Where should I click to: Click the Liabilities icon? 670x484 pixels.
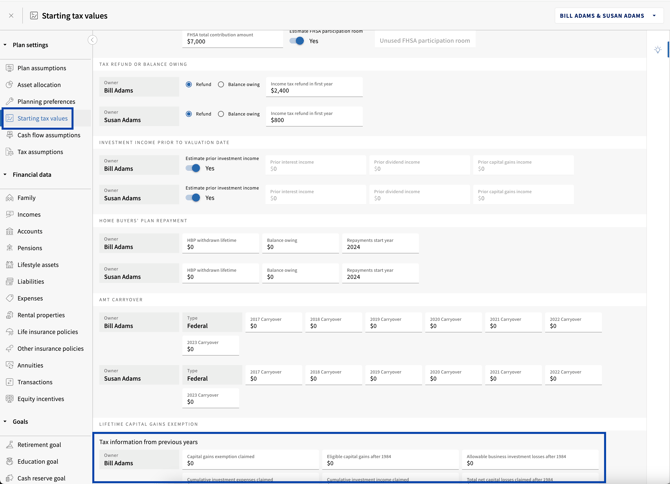tap(9, 282)
